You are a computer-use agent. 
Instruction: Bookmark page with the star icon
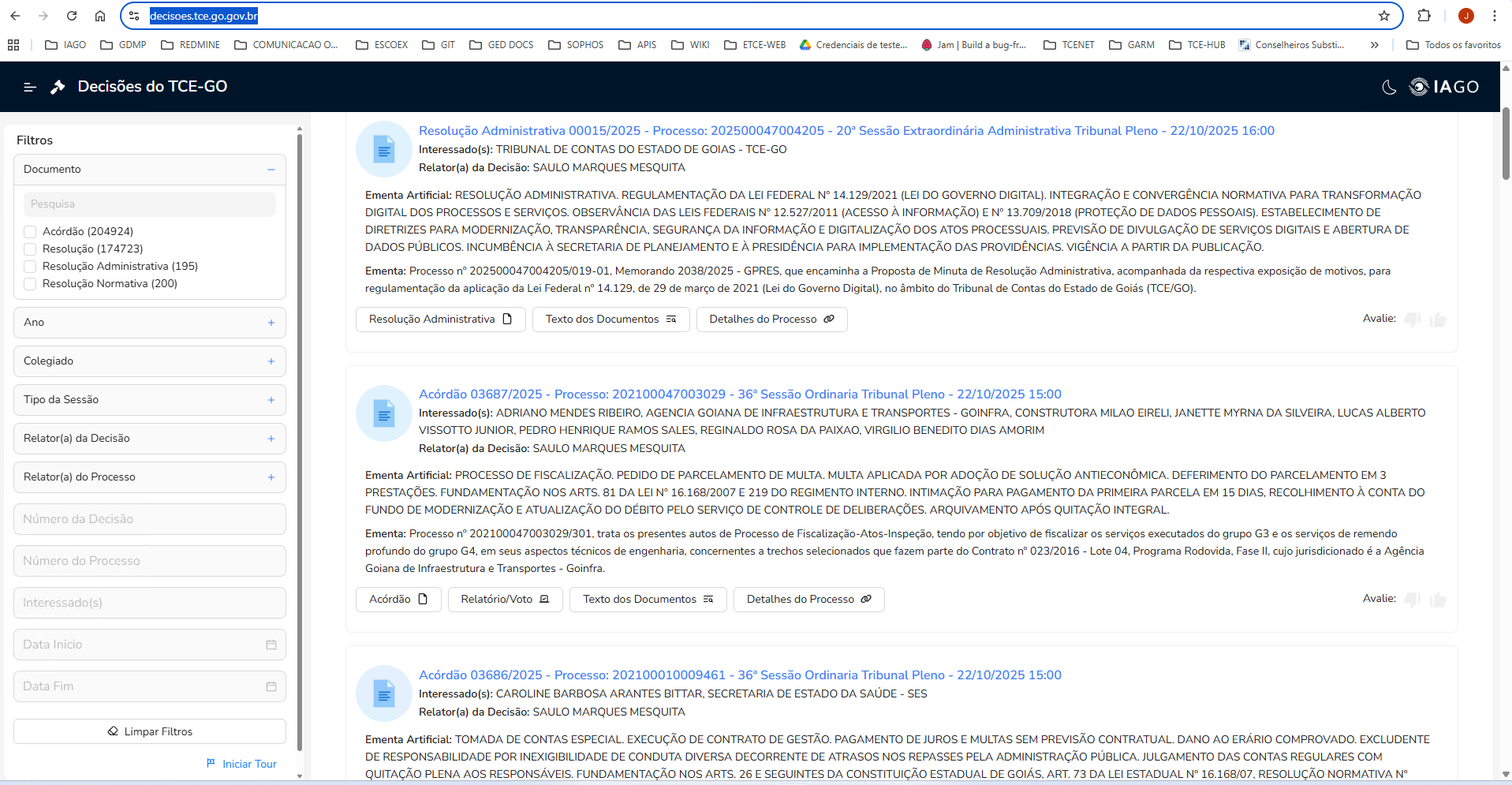pos(1383,16)
